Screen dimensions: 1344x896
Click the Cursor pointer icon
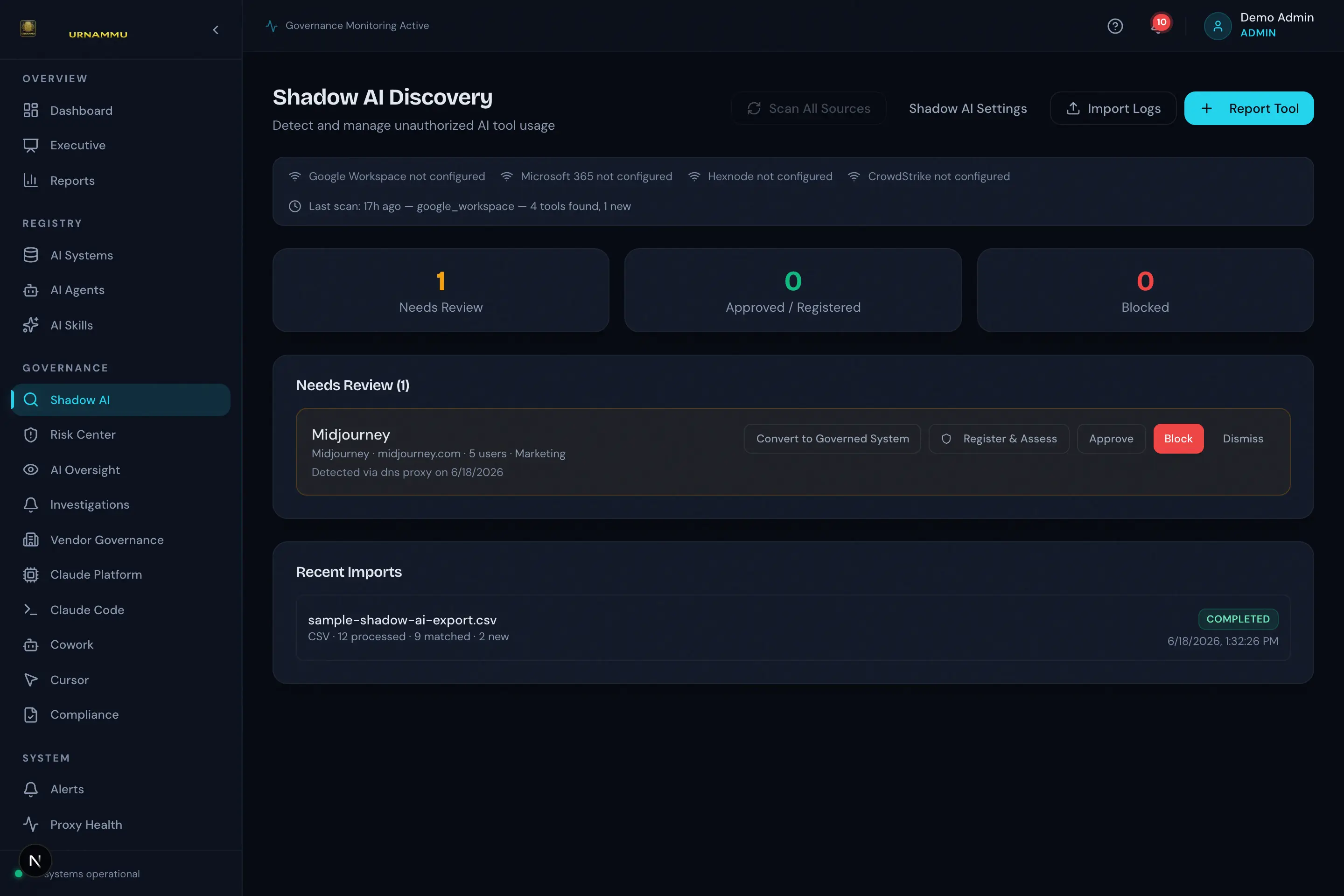tap(31, 680)
